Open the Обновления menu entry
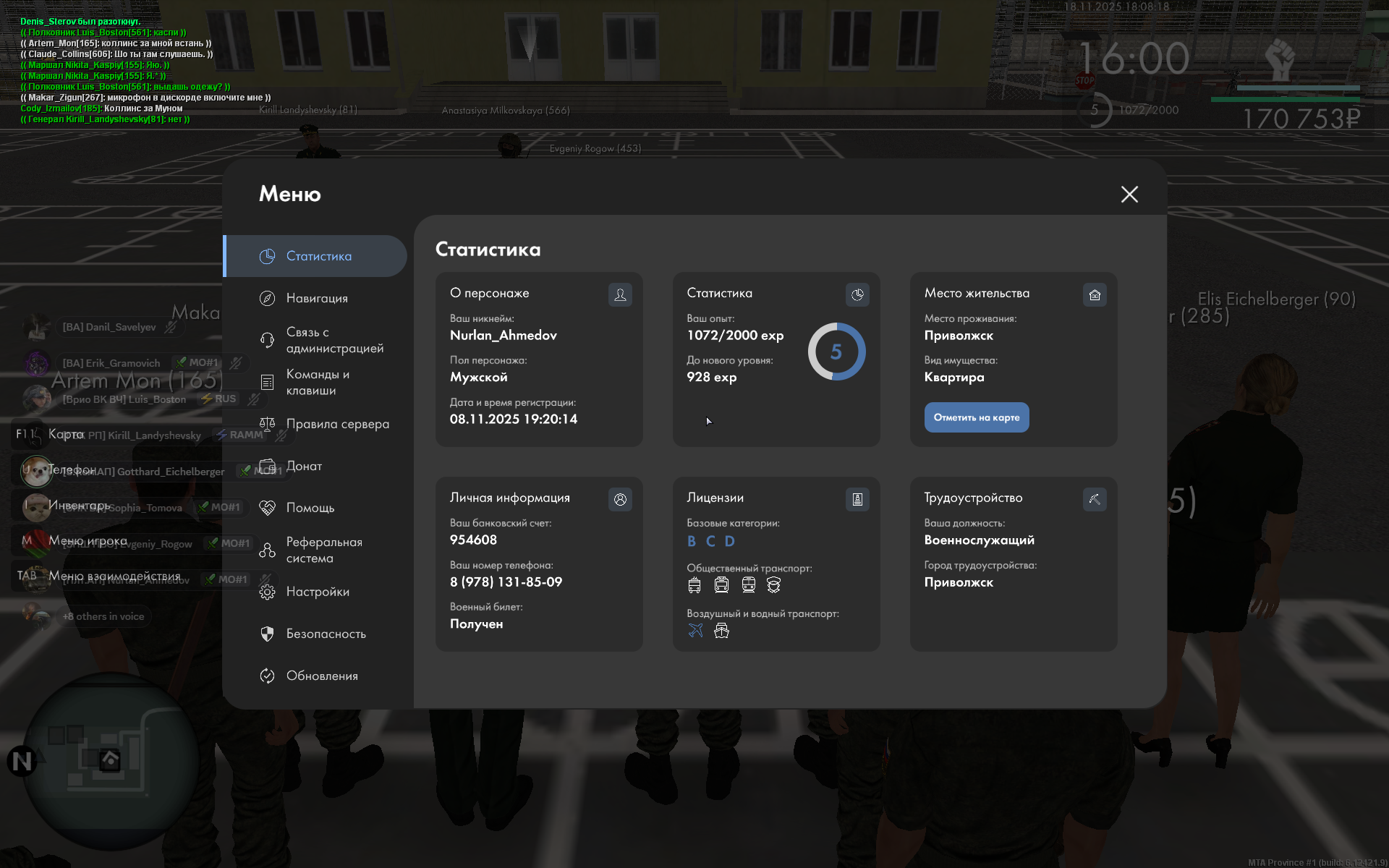 (322, 676)
